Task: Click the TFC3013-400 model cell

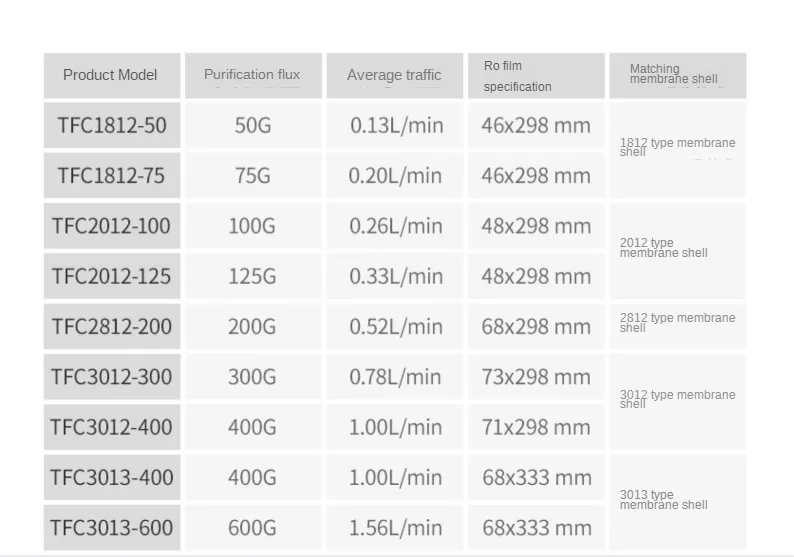Action: click(x=112, y=477)
